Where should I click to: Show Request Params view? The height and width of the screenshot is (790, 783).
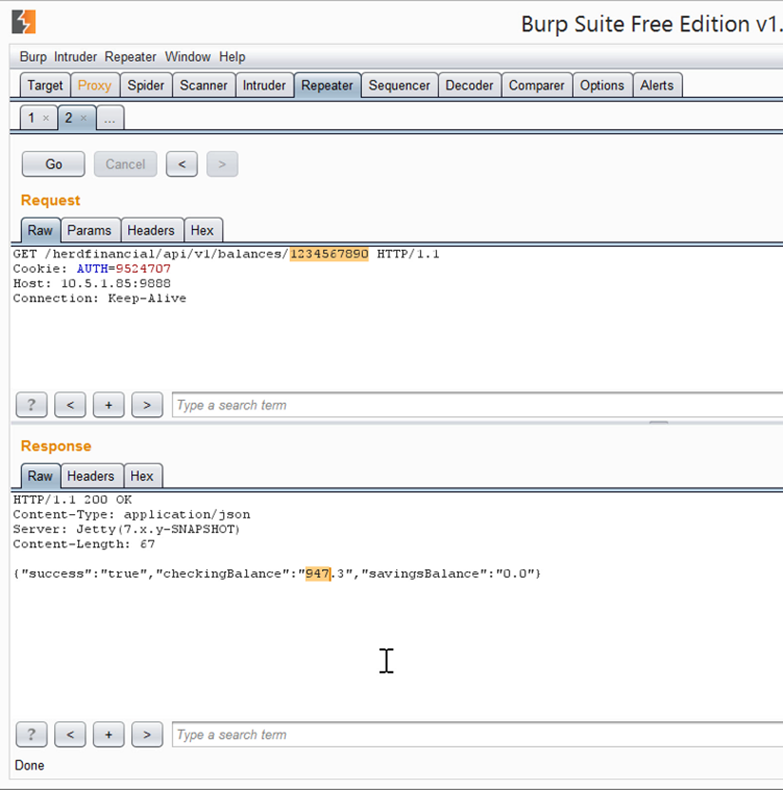pos(89,230)
